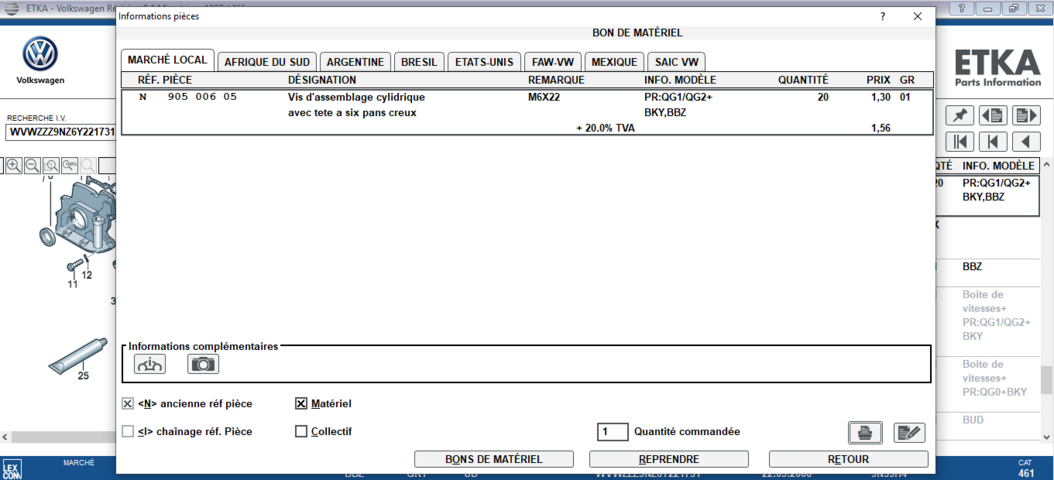The image size is (1054, 480).
Task: Open the illustration info icon in Informations complémentaires
Action: point(150,364)
